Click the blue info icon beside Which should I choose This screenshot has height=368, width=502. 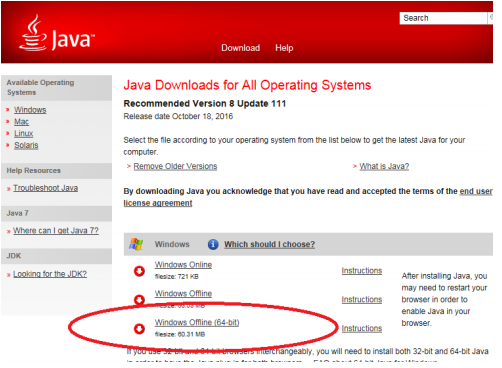pos(213,244)
